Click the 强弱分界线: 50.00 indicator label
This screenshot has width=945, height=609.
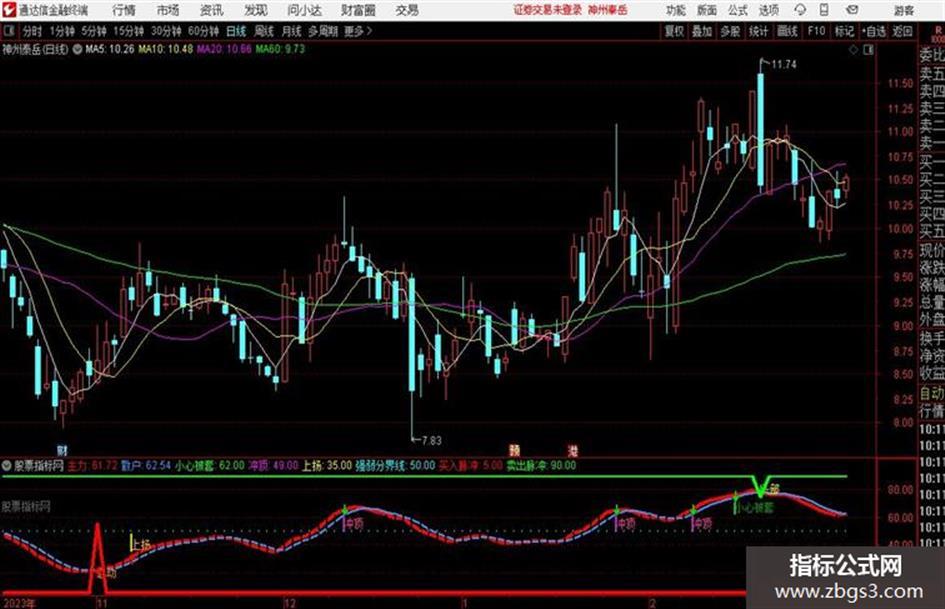coord(395,465)
